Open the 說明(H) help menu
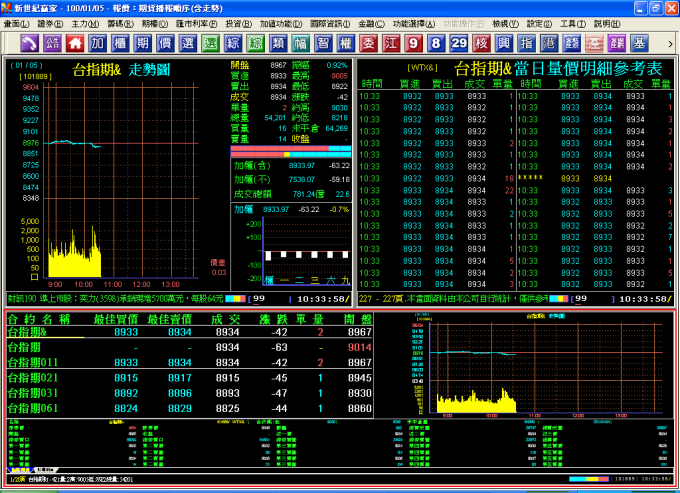Viewport: 680px width, 493px height. pos(607,24)
